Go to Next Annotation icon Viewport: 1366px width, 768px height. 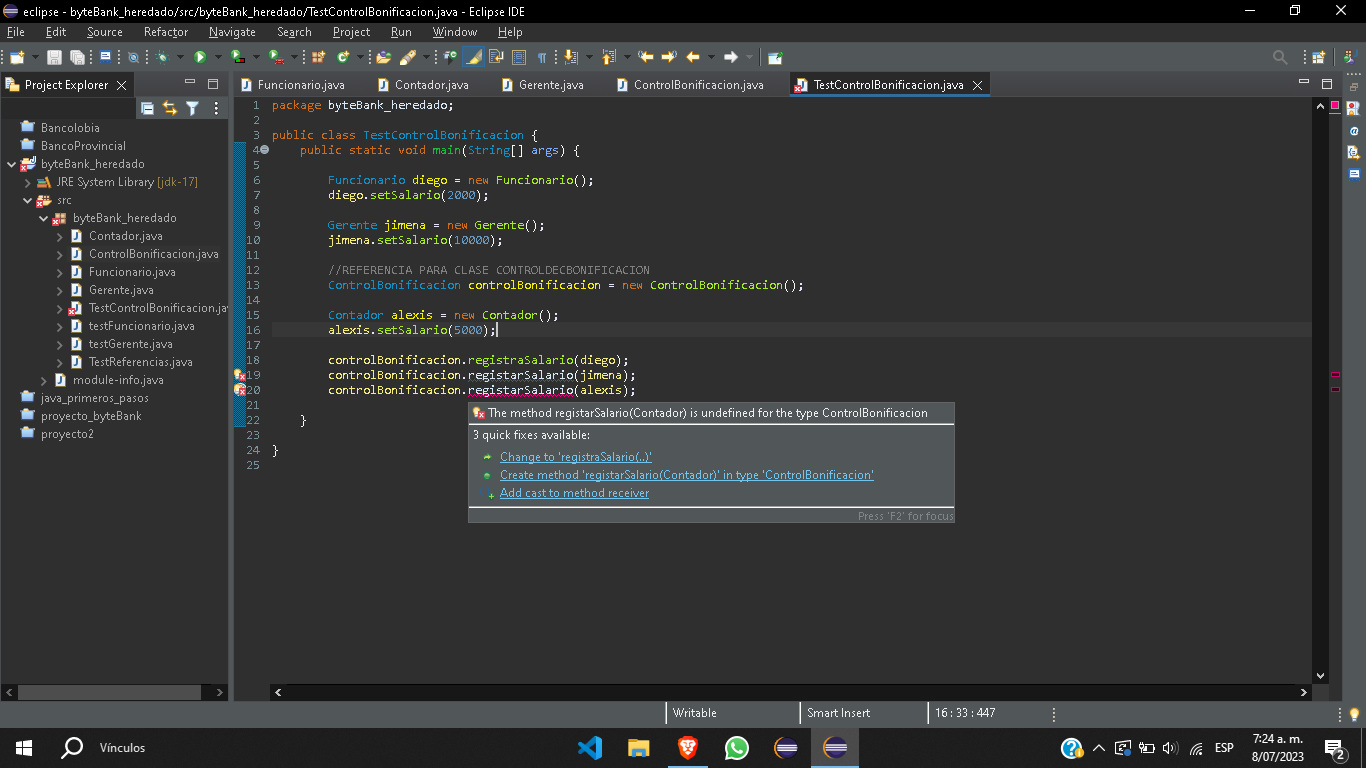pos(570,57)
